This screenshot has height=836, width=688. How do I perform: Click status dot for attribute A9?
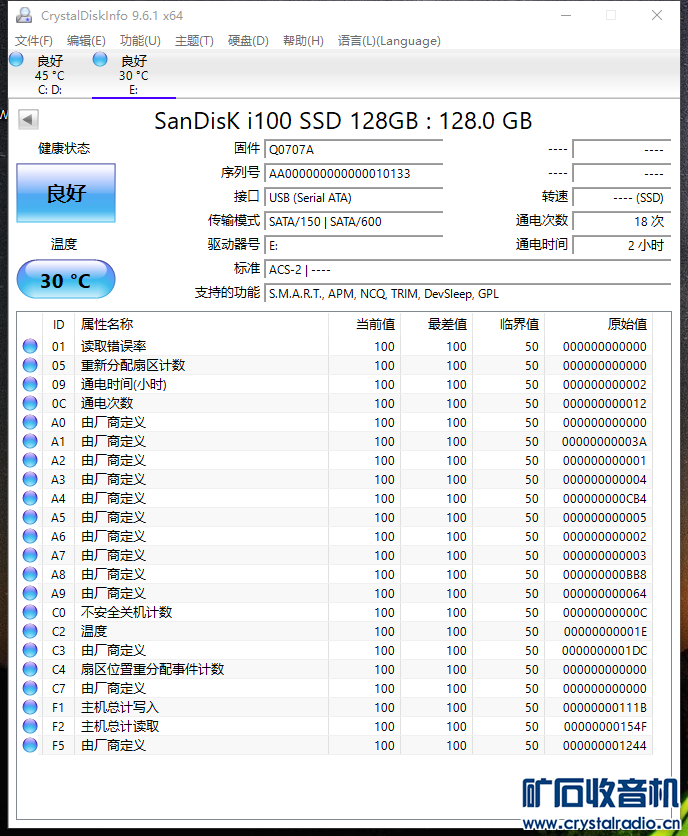coord(30,593)
